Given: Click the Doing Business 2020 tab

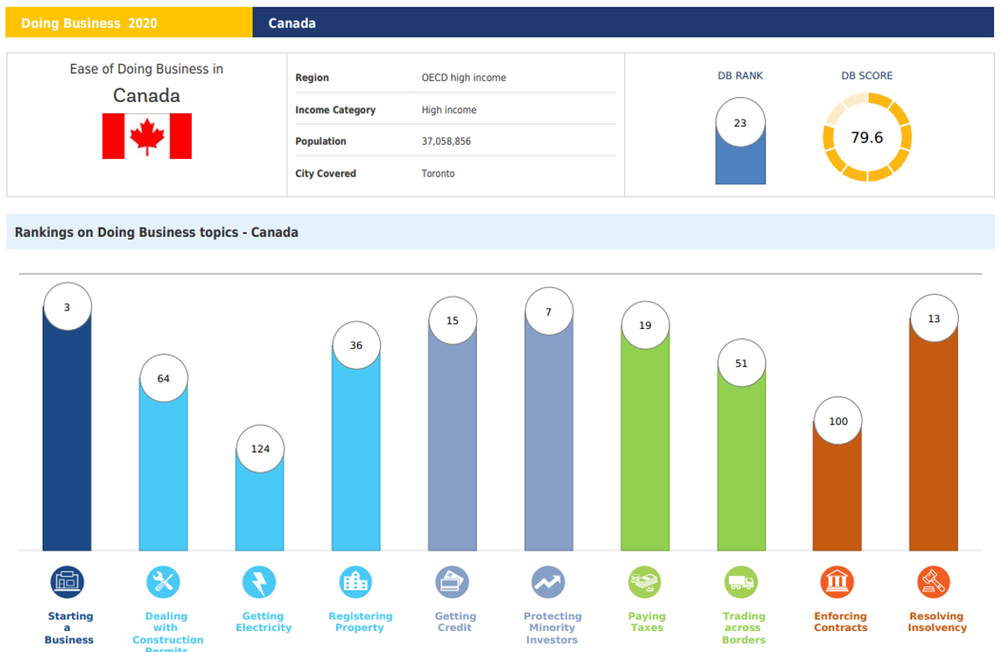Looking at the screenshot, I should point(128,23).
